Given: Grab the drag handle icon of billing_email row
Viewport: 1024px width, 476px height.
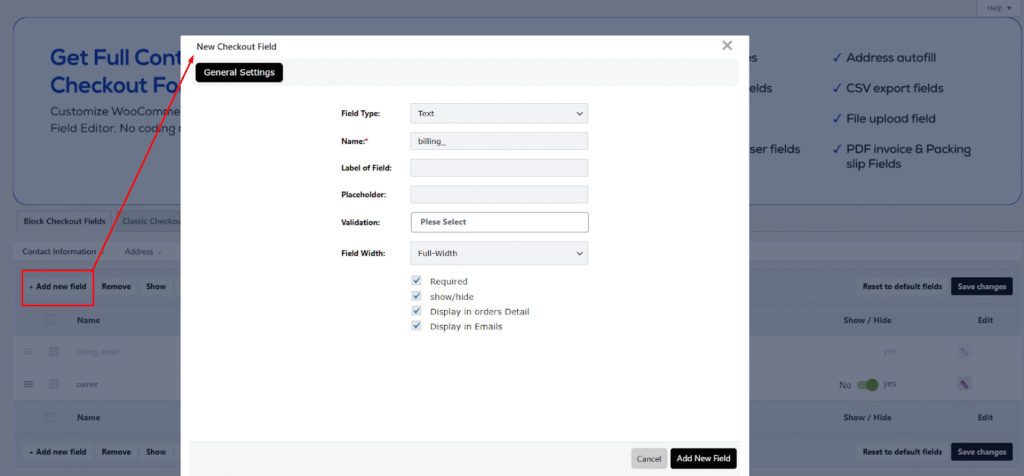Looking at the screenshot, I should [28, 352].
